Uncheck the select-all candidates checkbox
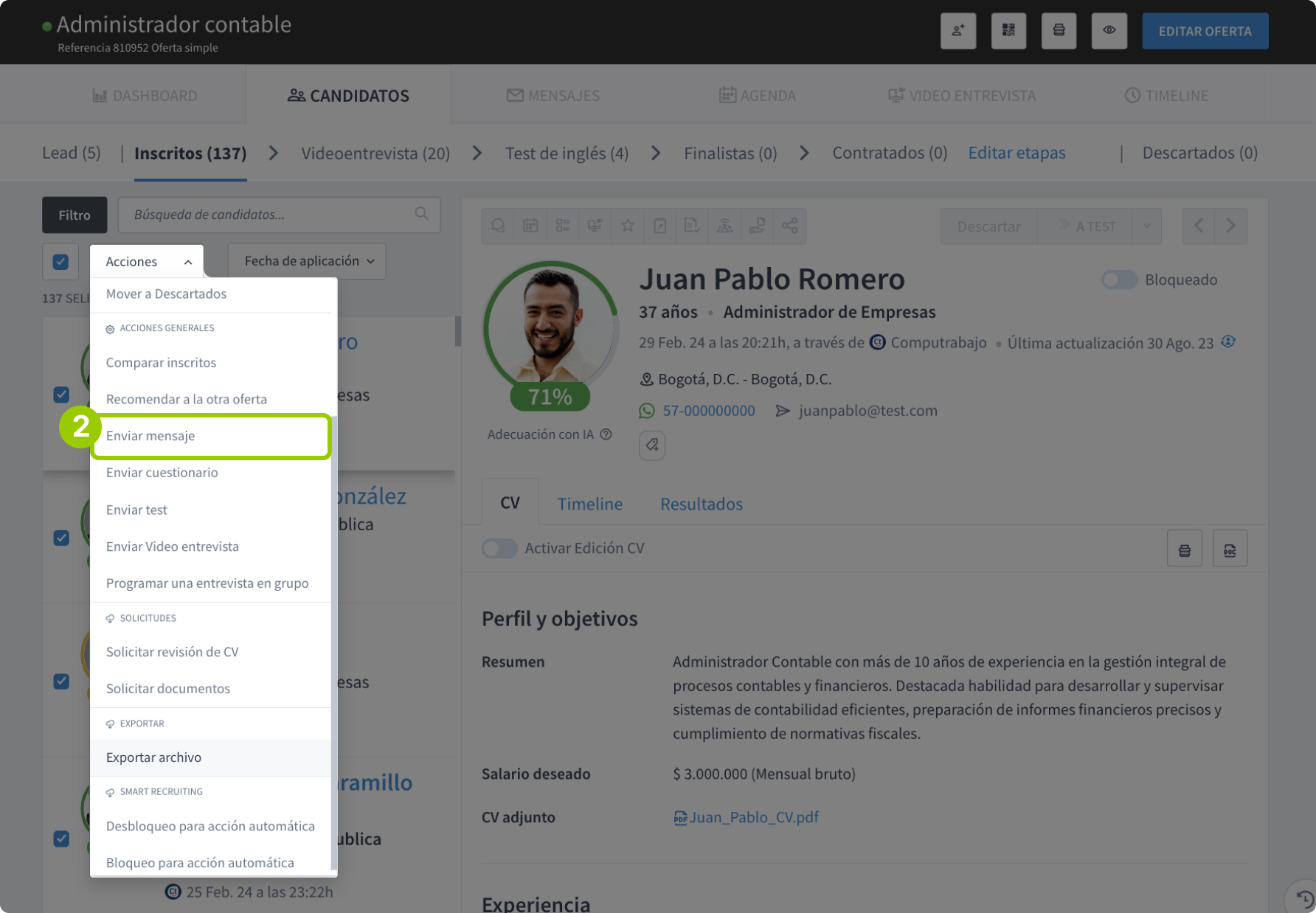The height and width of the screenshot is (913, 1316). 60,261
